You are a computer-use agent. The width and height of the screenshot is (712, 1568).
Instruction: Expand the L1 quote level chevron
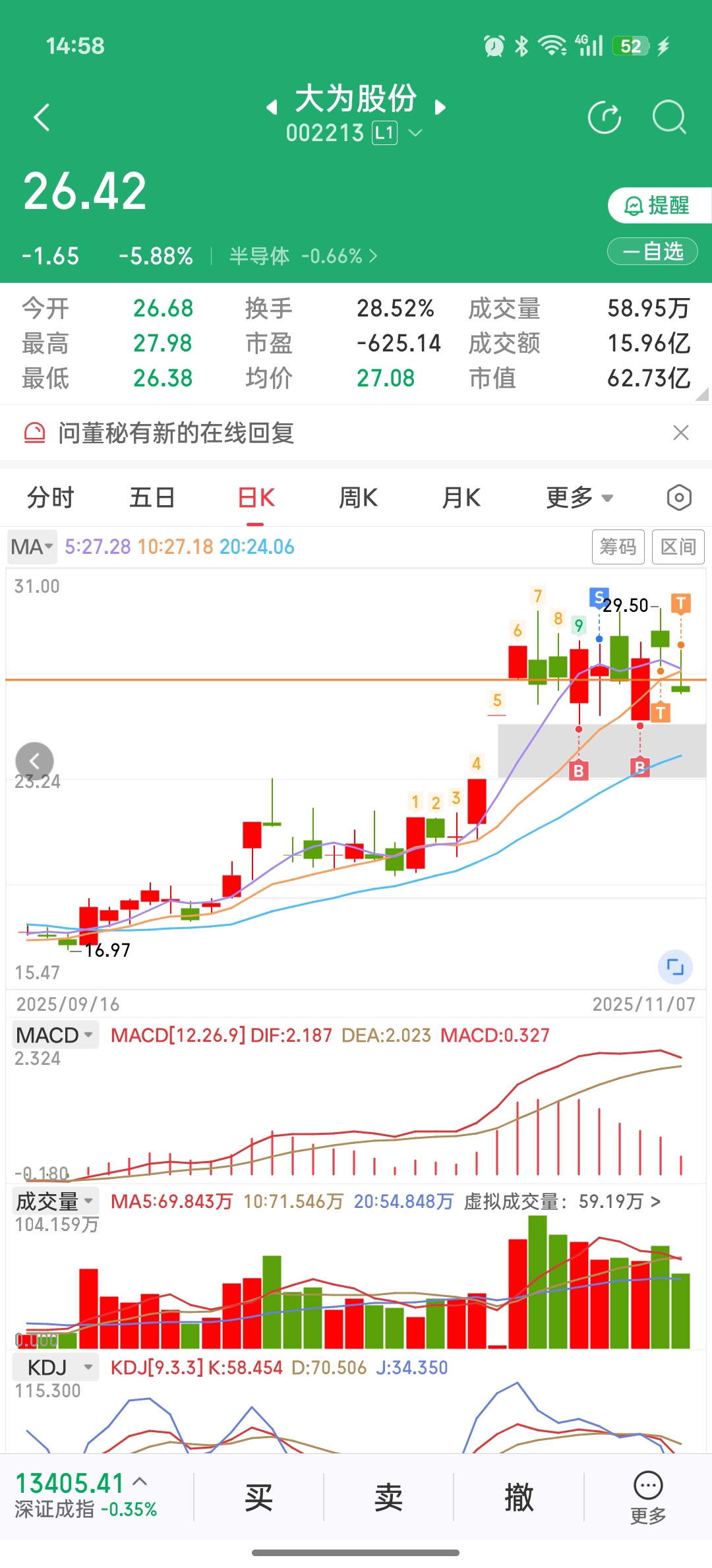pos(415,133)
